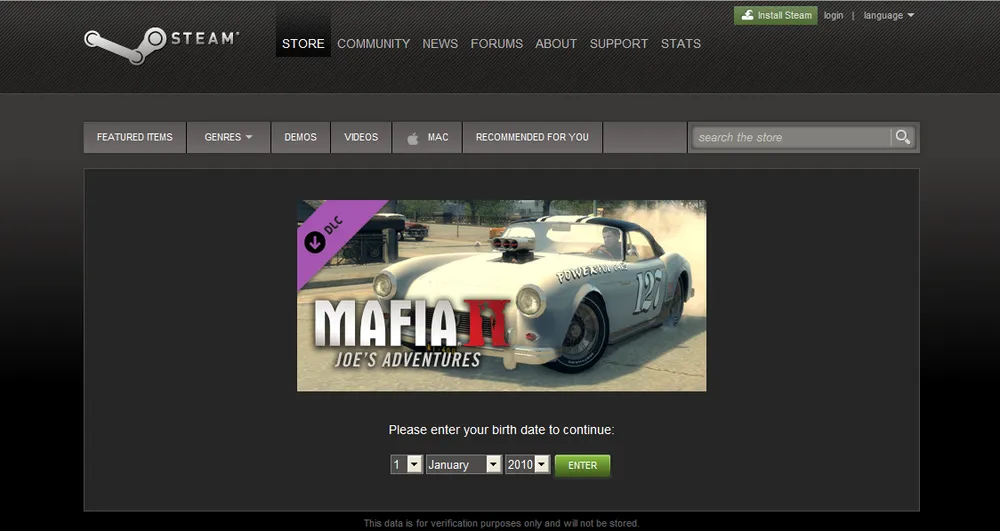Open the login link
This screenshot has width=1000, height=531.
point(833,15)
